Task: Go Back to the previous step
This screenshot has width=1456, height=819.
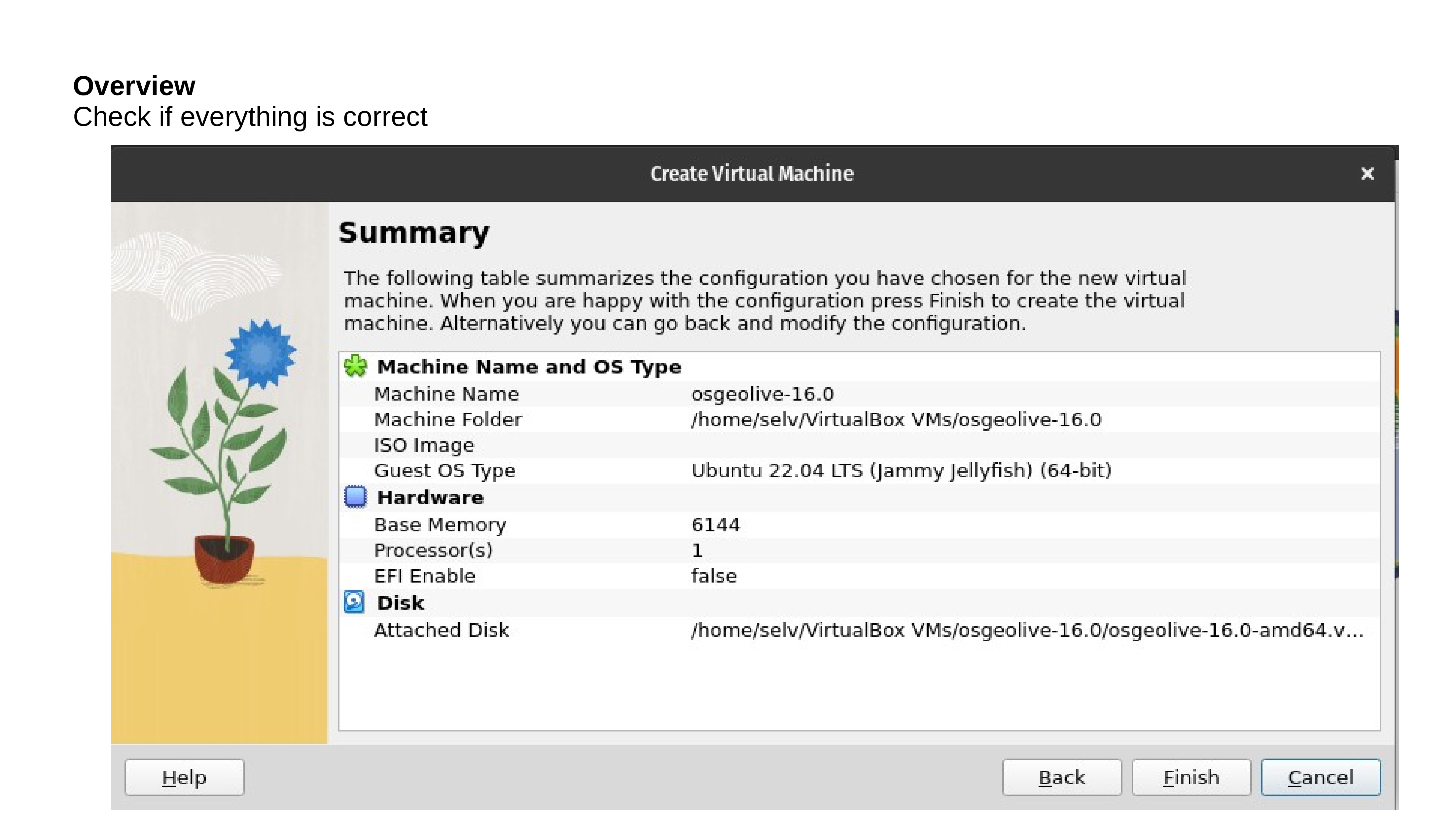Action: [1062, 778]
